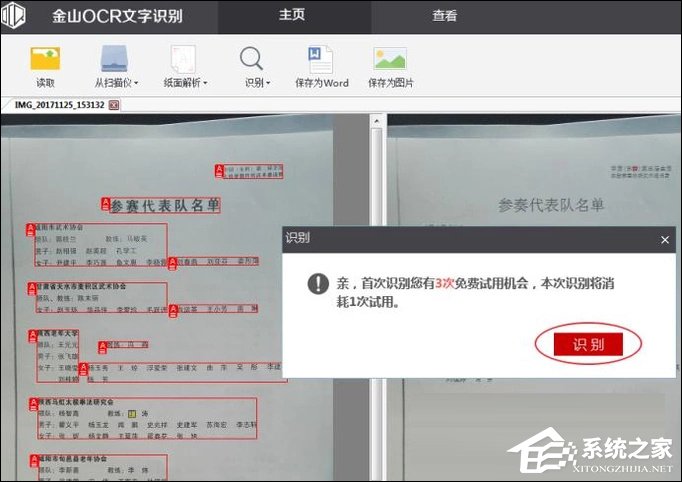Click the Kingsoft OCR app logo
The height and width of the screenshot is (482, 682).
(15, 16)
